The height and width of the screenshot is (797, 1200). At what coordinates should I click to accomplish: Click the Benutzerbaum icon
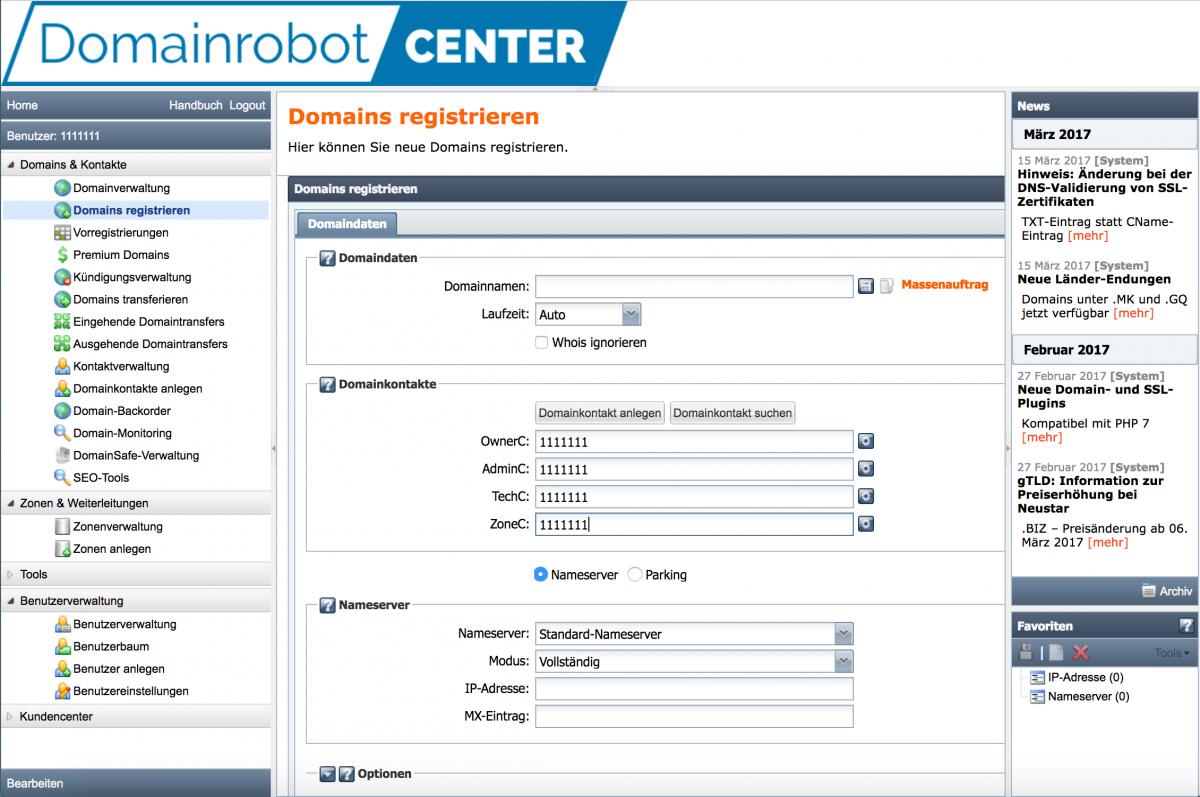[x=62, y=647]
